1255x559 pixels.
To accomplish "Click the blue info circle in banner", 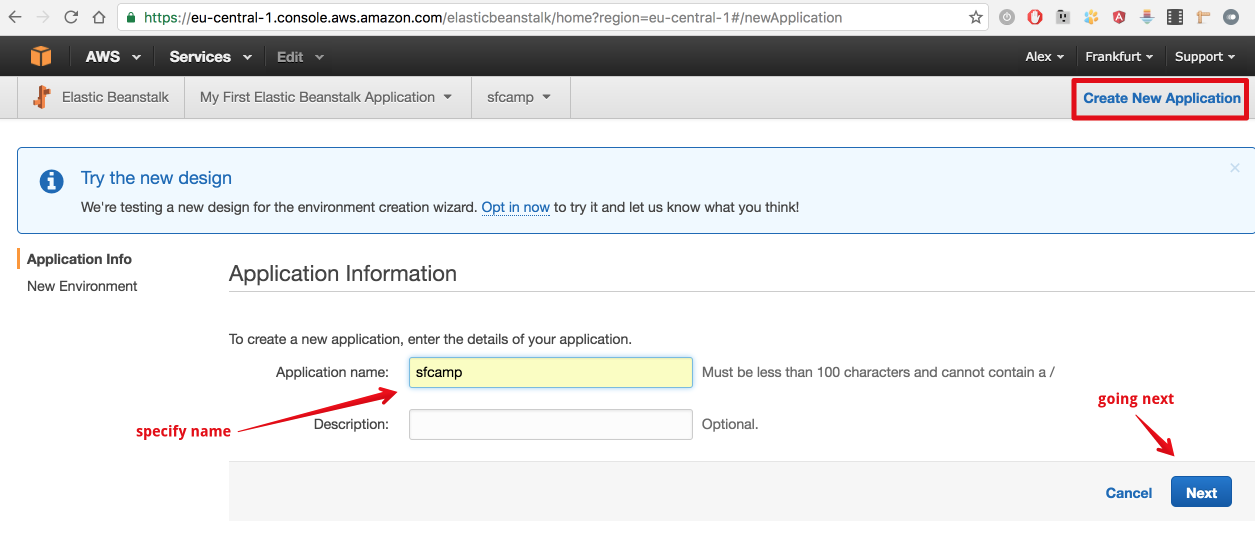I will pyautogui.click(x=51, y=181).
